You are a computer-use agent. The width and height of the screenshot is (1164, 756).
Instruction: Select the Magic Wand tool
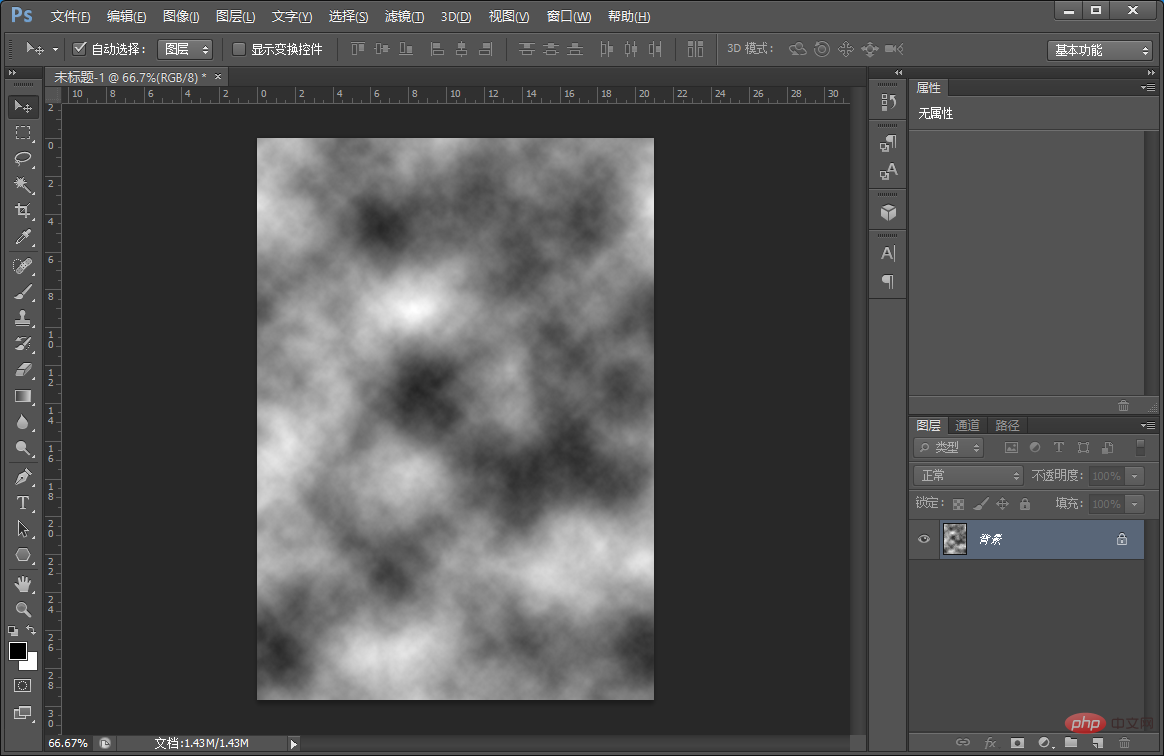click(23, 184)
